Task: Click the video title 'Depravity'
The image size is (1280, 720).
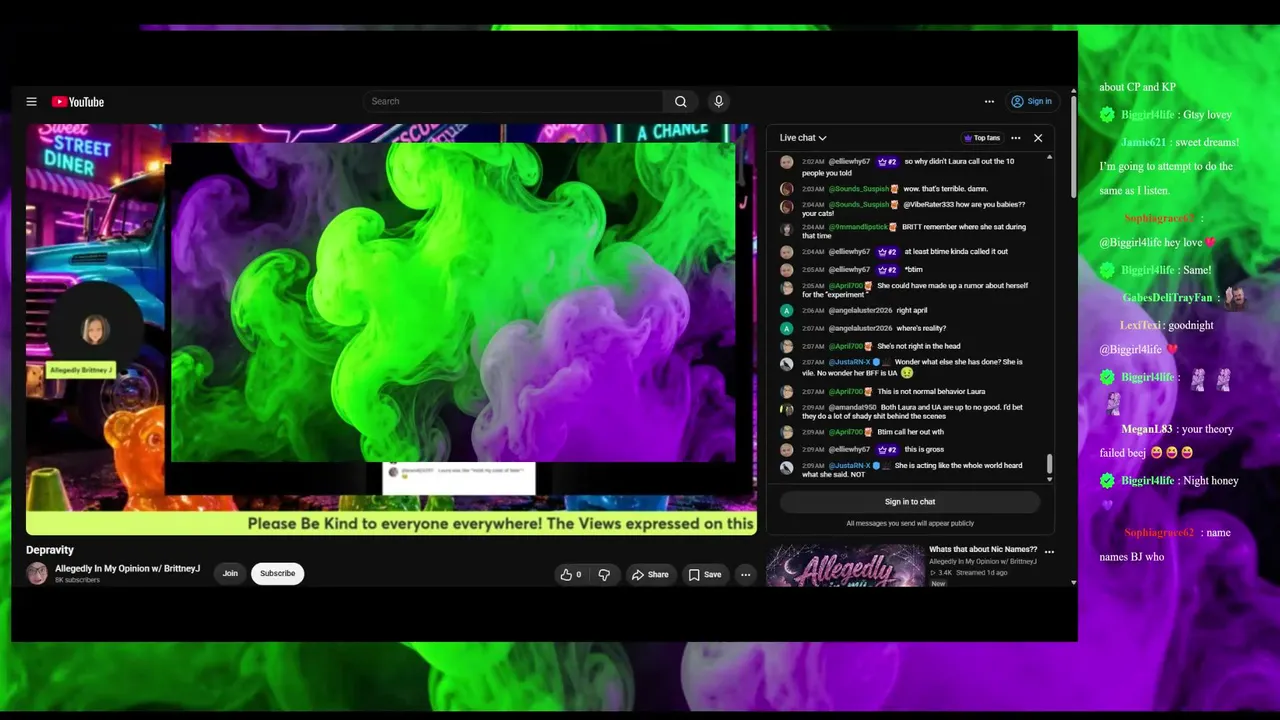Action: point(50,550)
